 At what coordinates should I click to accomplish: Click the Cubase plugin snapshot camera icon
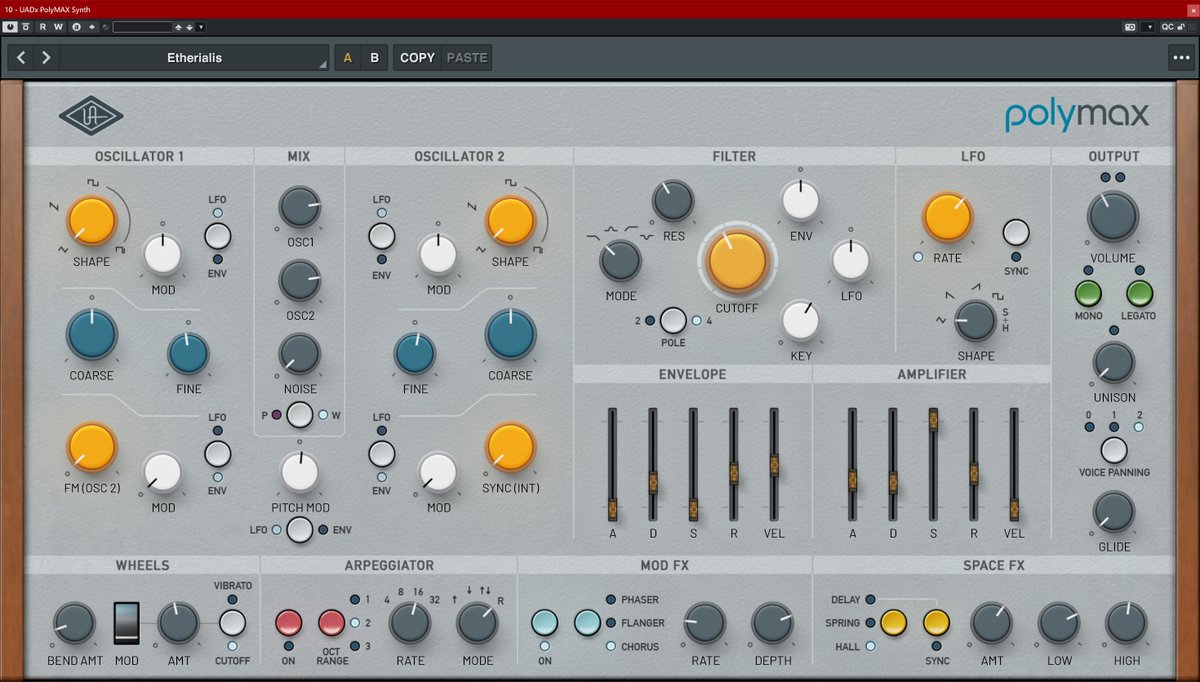1130,27
